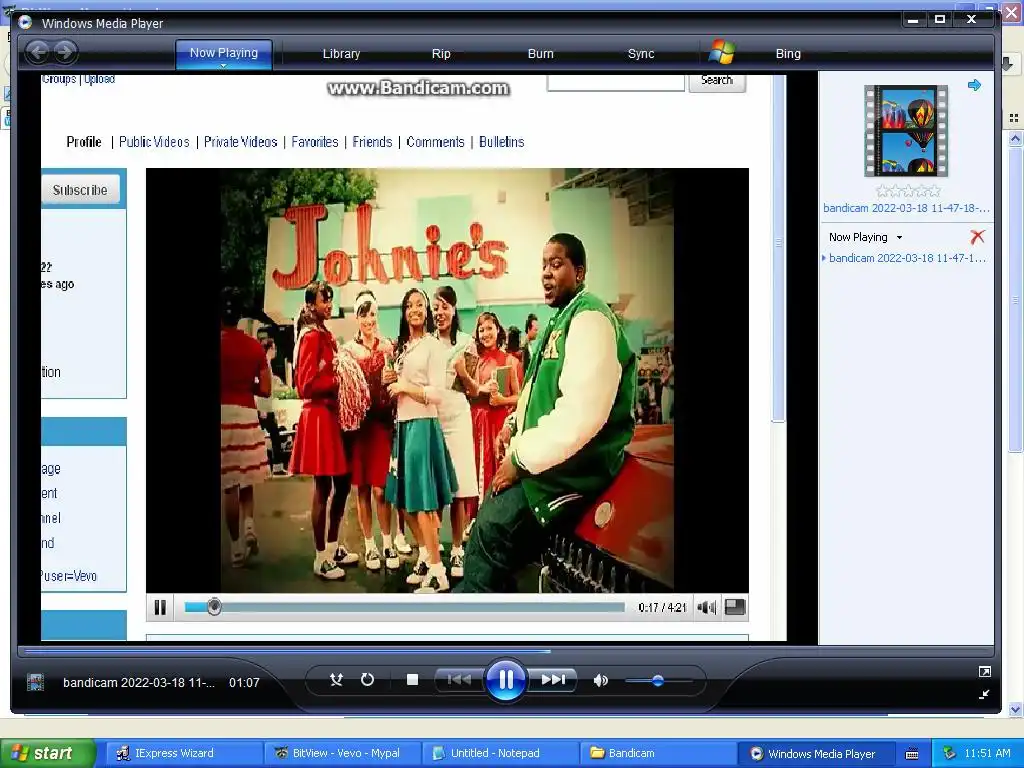Select the film reel video thumbnail
Image resolution: width=1024 pixels, height=768 pixels.
click(906, 131)
